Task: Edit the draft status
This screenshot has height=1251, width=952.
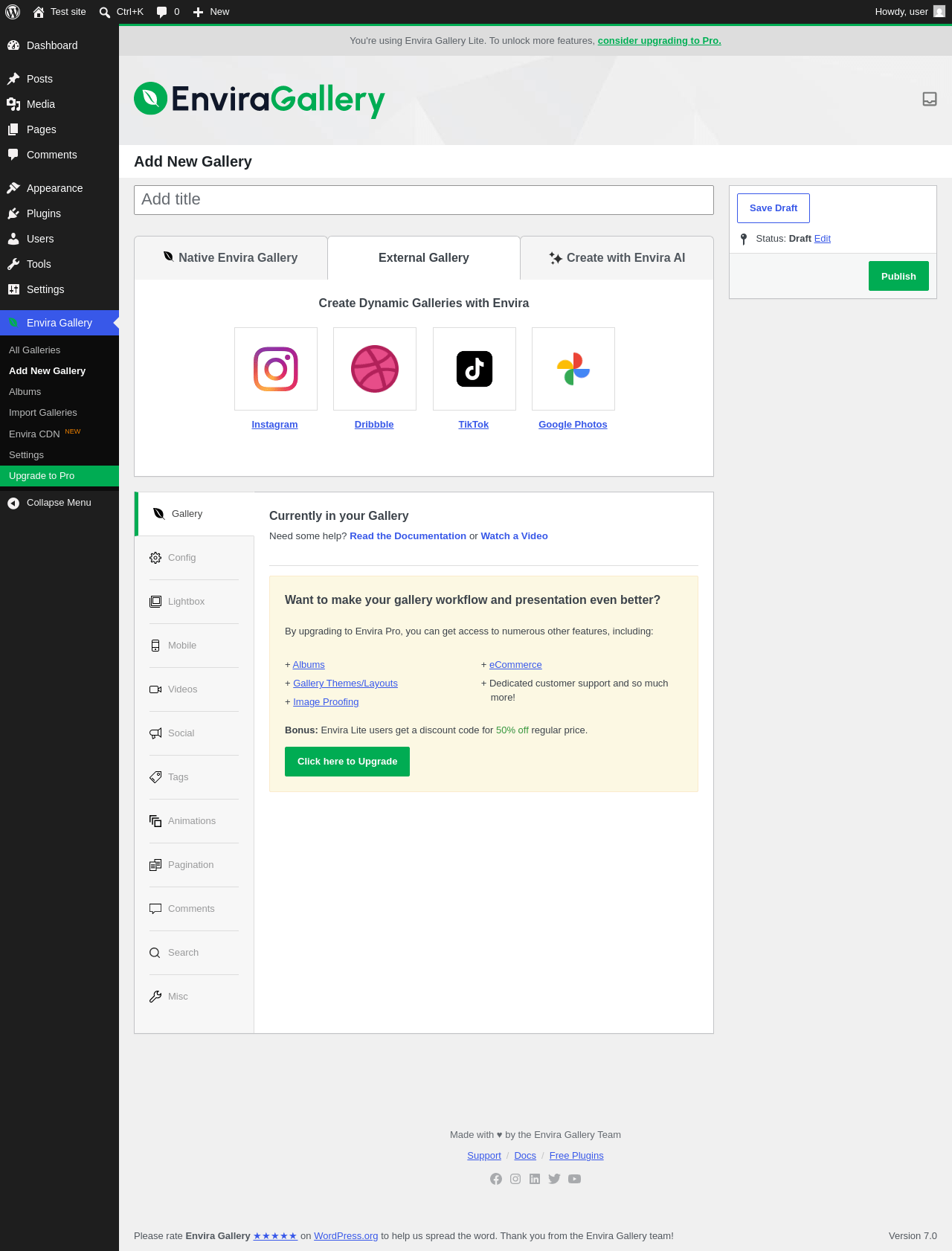Action: click(x=822, y=239)
